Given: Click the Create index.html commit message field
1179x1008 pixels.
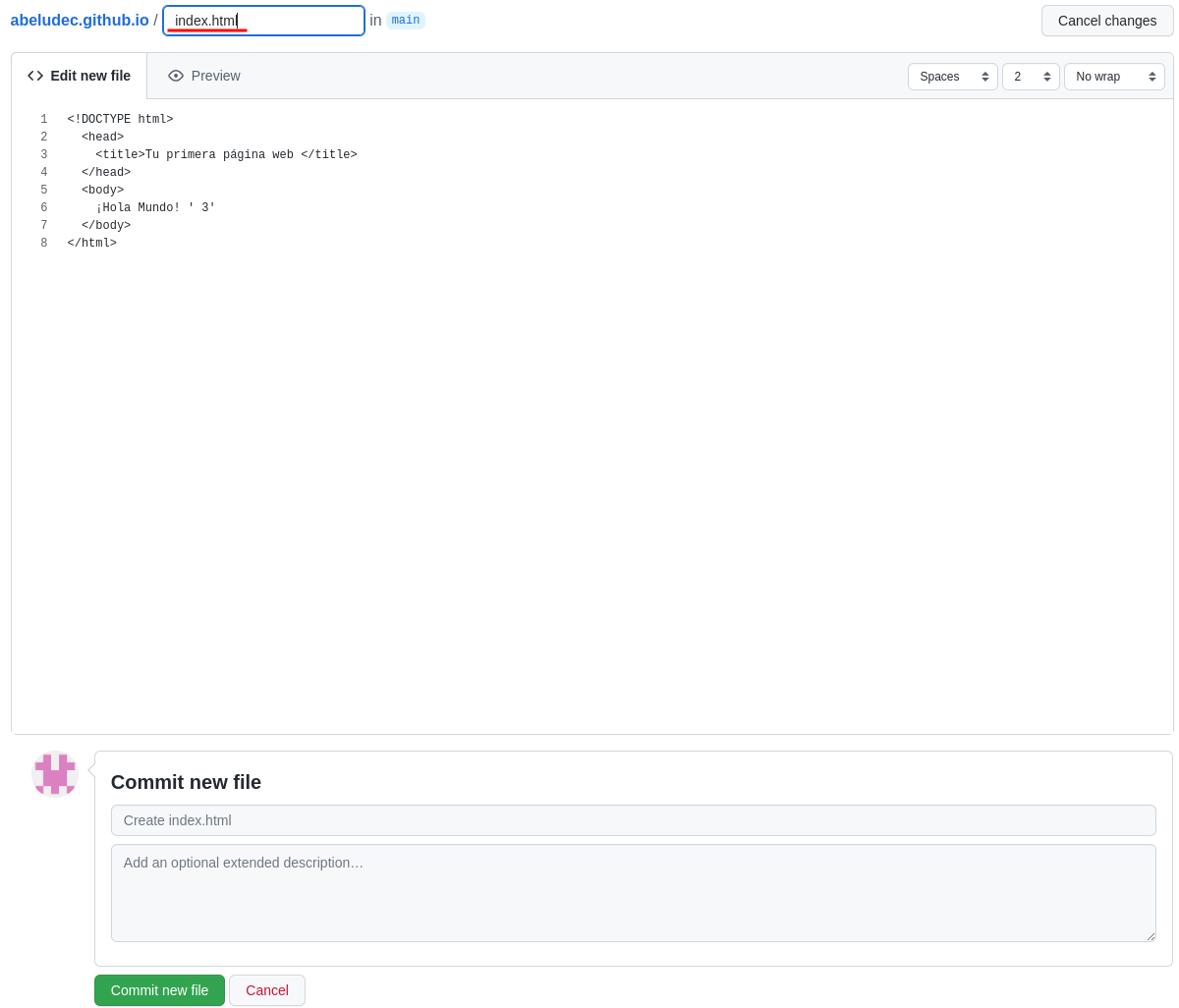Looking at the screenshot, I should [x=634, y=819].
